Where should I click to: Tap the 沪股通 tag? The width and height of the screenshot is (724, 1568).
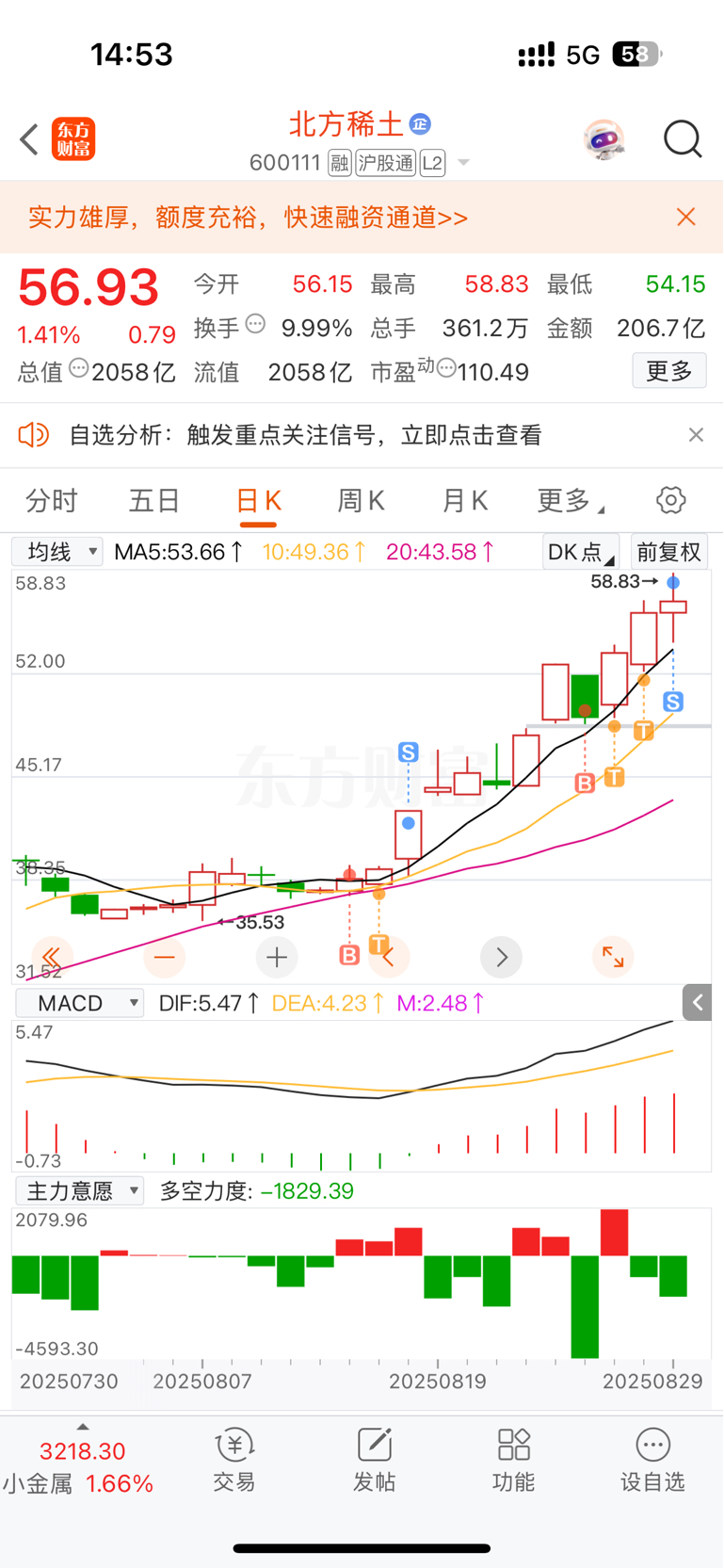coord(385,163)
